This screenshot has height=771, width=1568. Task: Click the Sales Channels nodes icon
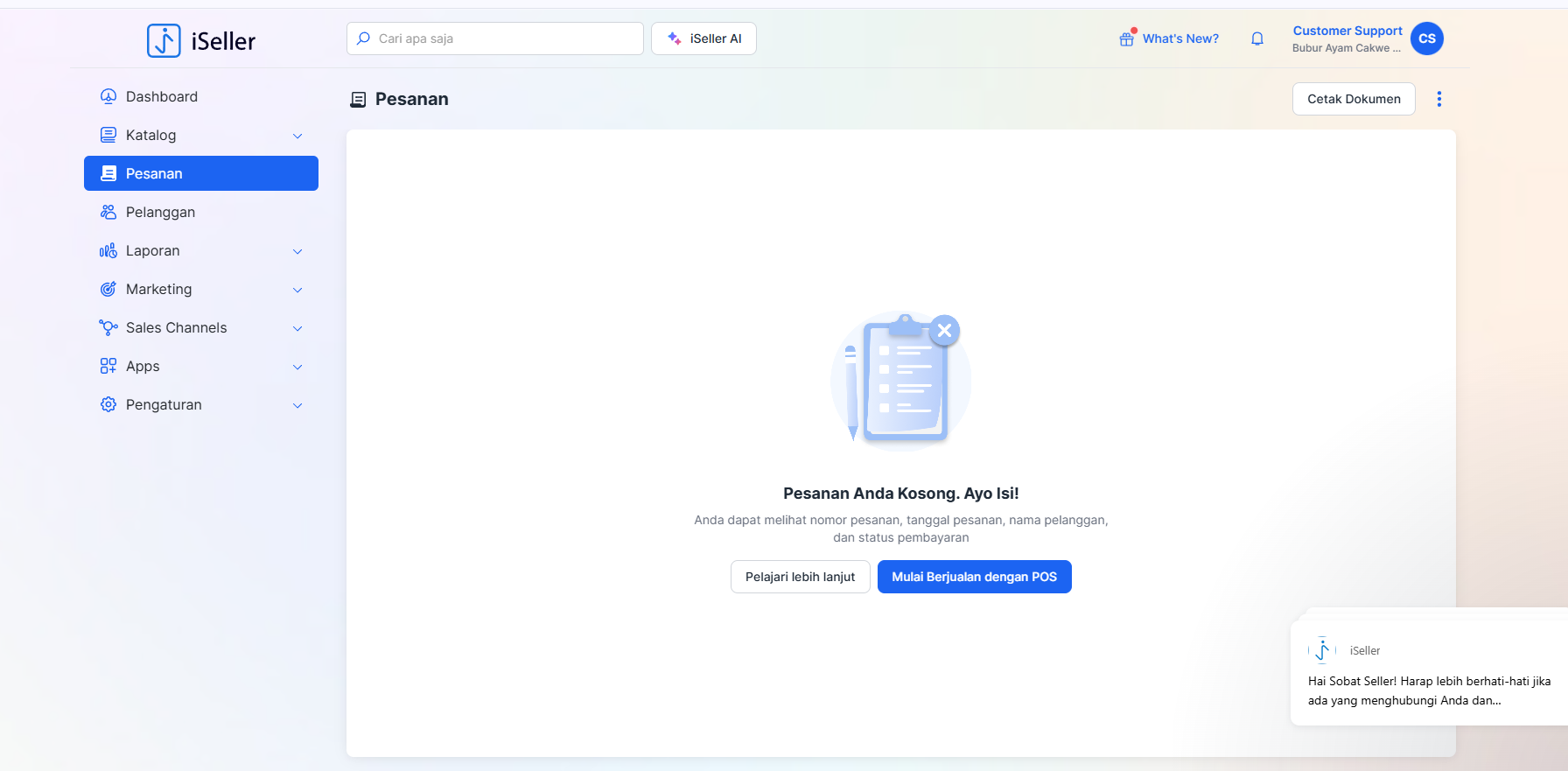[108, 327]
